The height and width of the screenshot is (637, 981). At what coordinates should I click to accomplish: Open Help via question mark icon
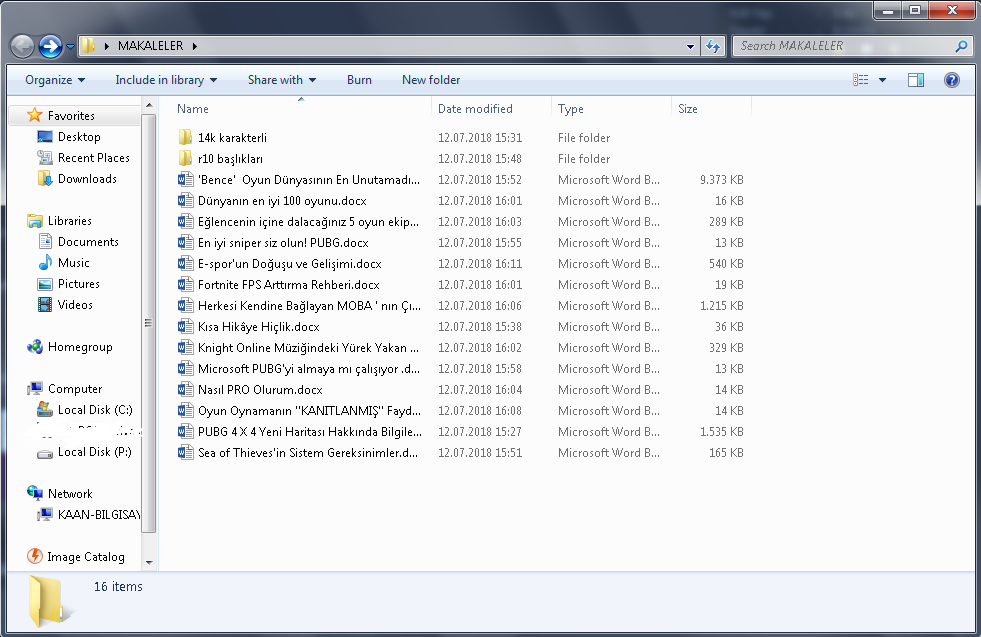pos(952,80)
